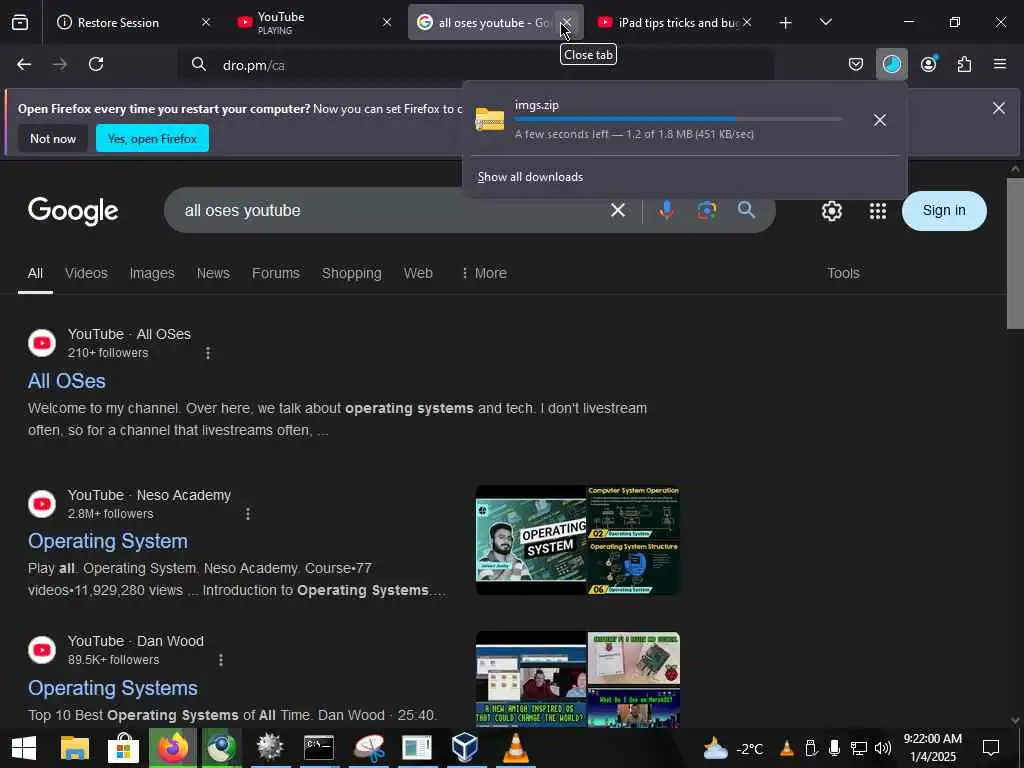Switch to iPad tips tricks tab
1024x768 pixels.
point(678,23)
